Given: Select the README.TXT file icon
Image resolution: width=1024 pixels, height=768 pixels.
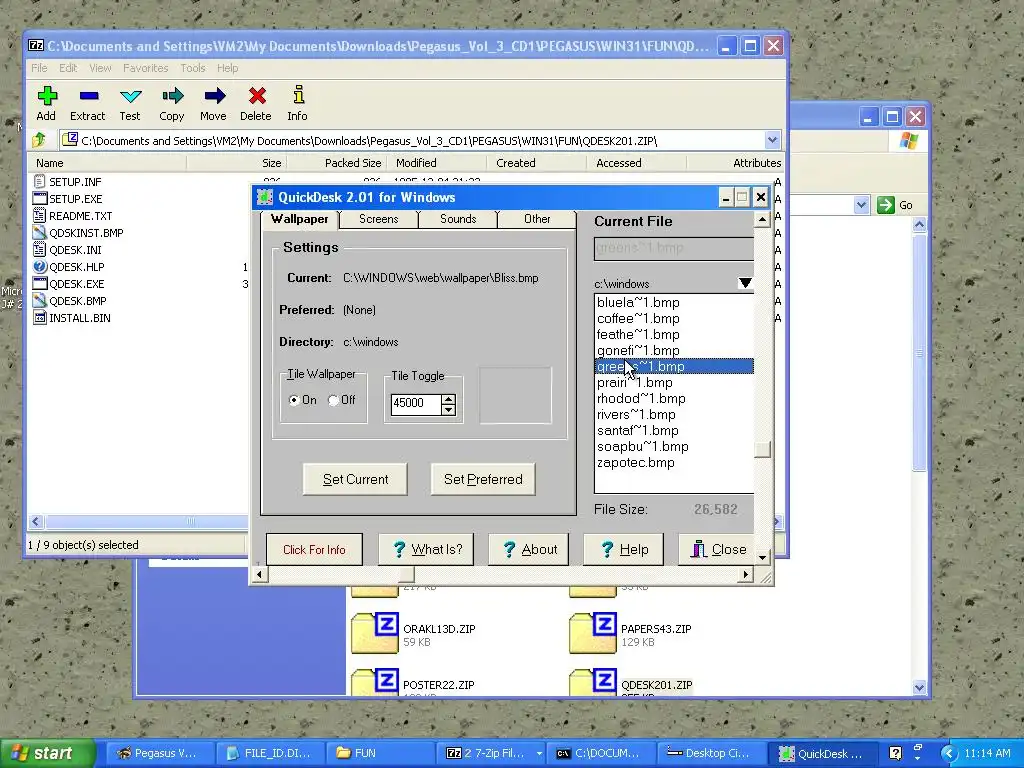Looking at the screenshot, I should 40,216.
